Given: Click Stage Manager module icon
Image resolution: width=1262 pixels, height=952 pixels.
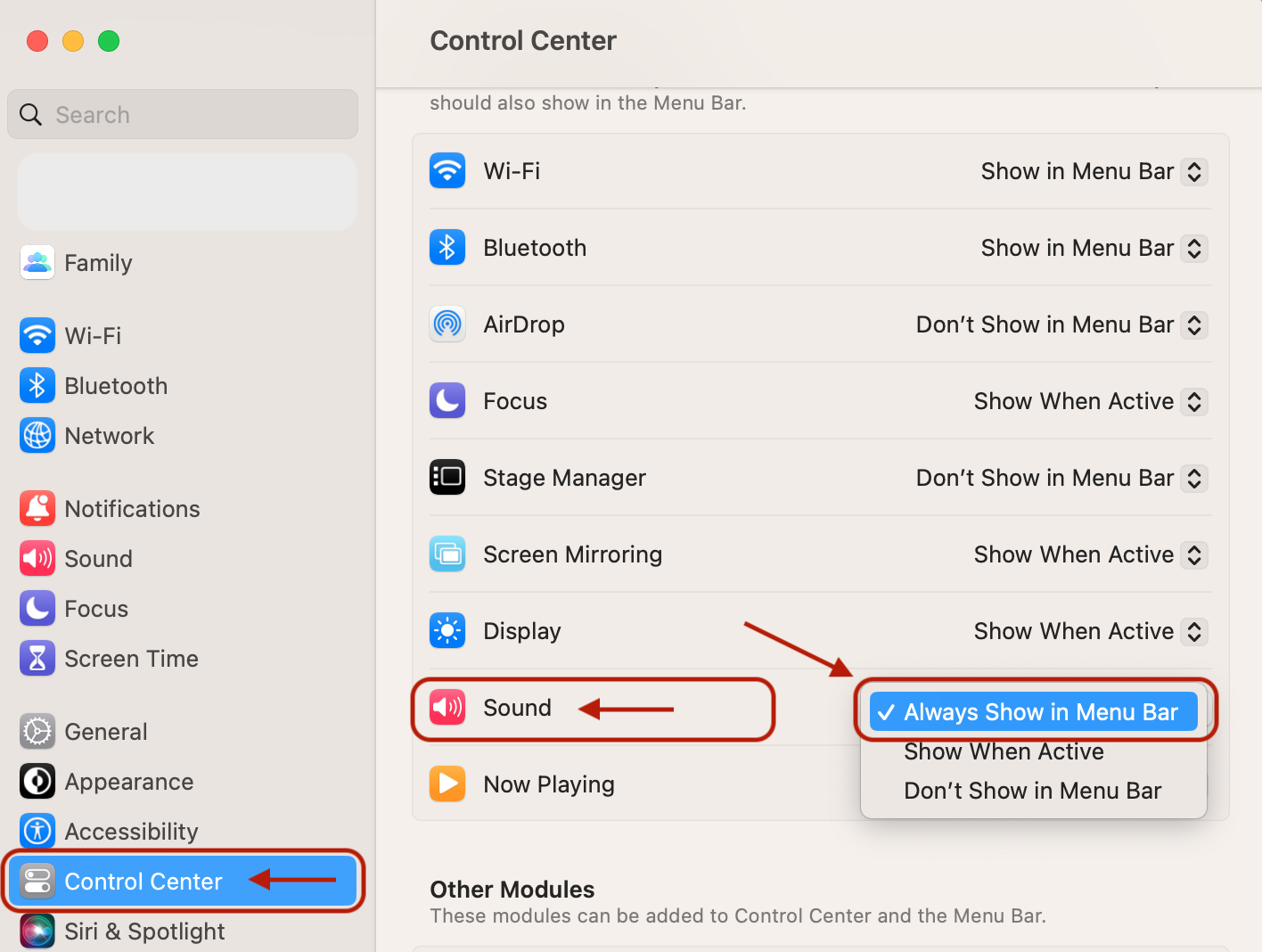Looking at the screenshot, I should click(x=447, y=478).
